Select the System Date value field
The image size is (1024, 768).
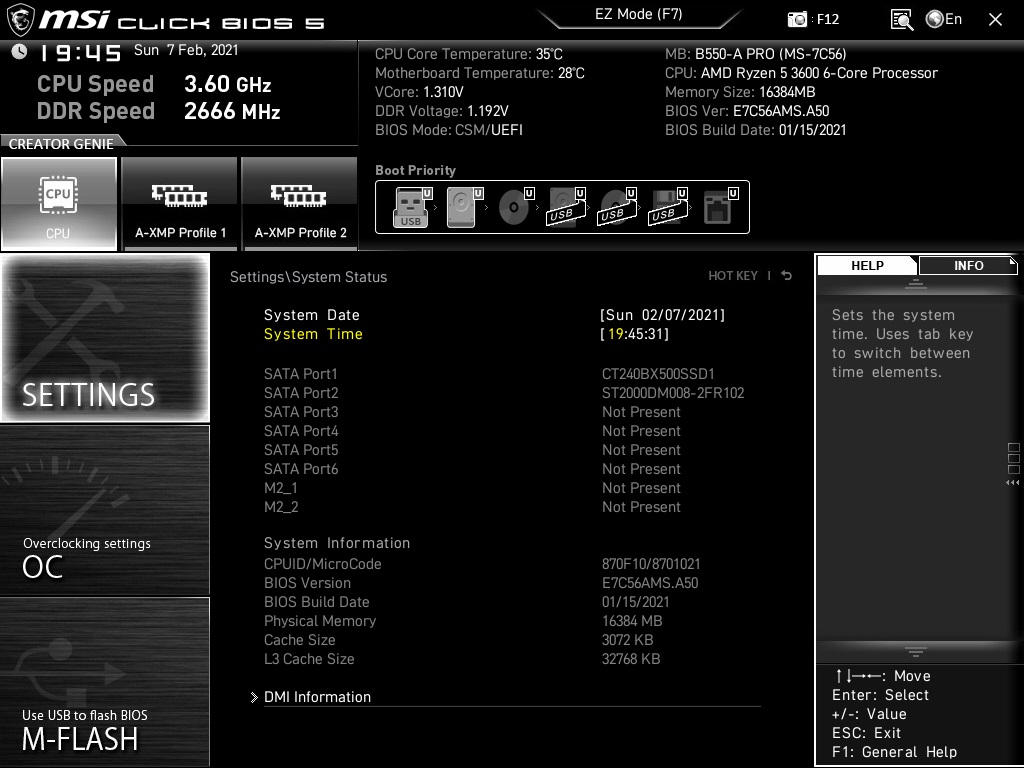[x=662, y=315]
